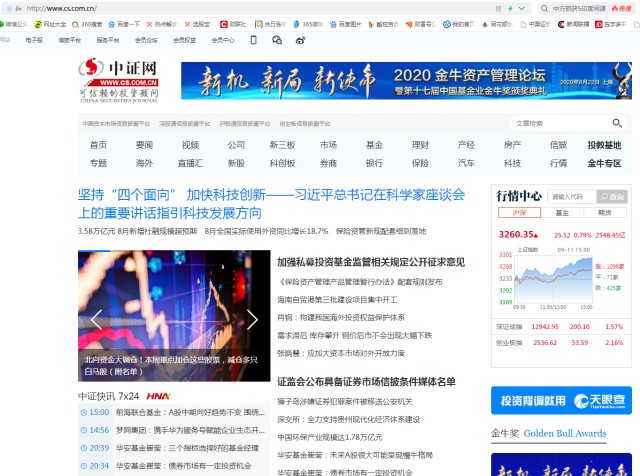This screenshot has height=476, width=640.
Task: Click the magnifier icon beside article search
Action: (x=617, y=123)
